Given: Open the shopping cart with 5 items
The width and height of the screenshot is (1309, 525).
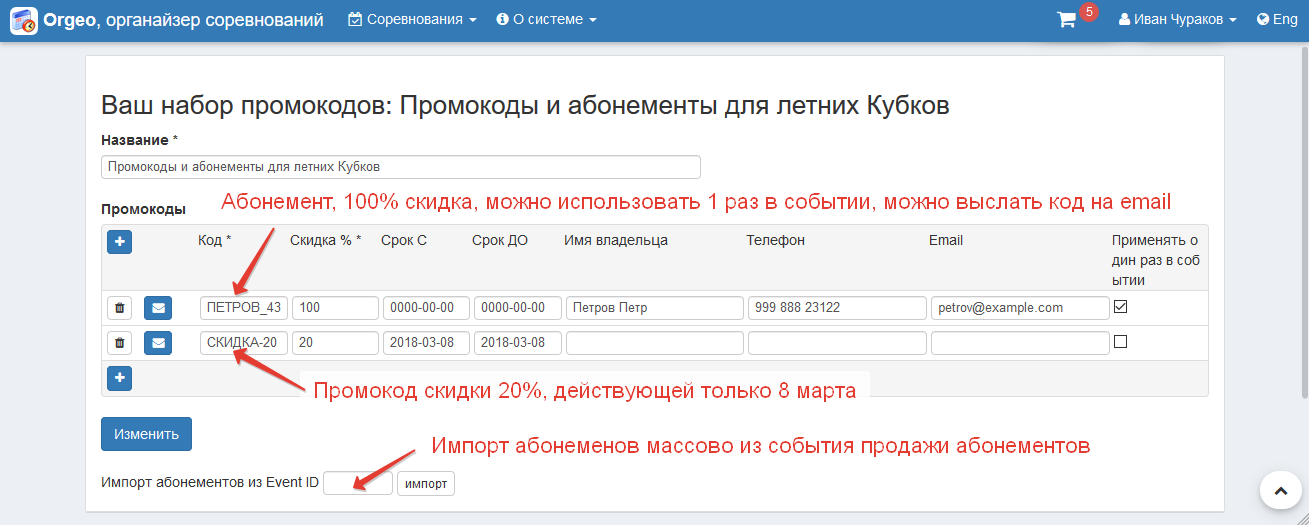Looking at the screenshot, I should click(1077, 17).
